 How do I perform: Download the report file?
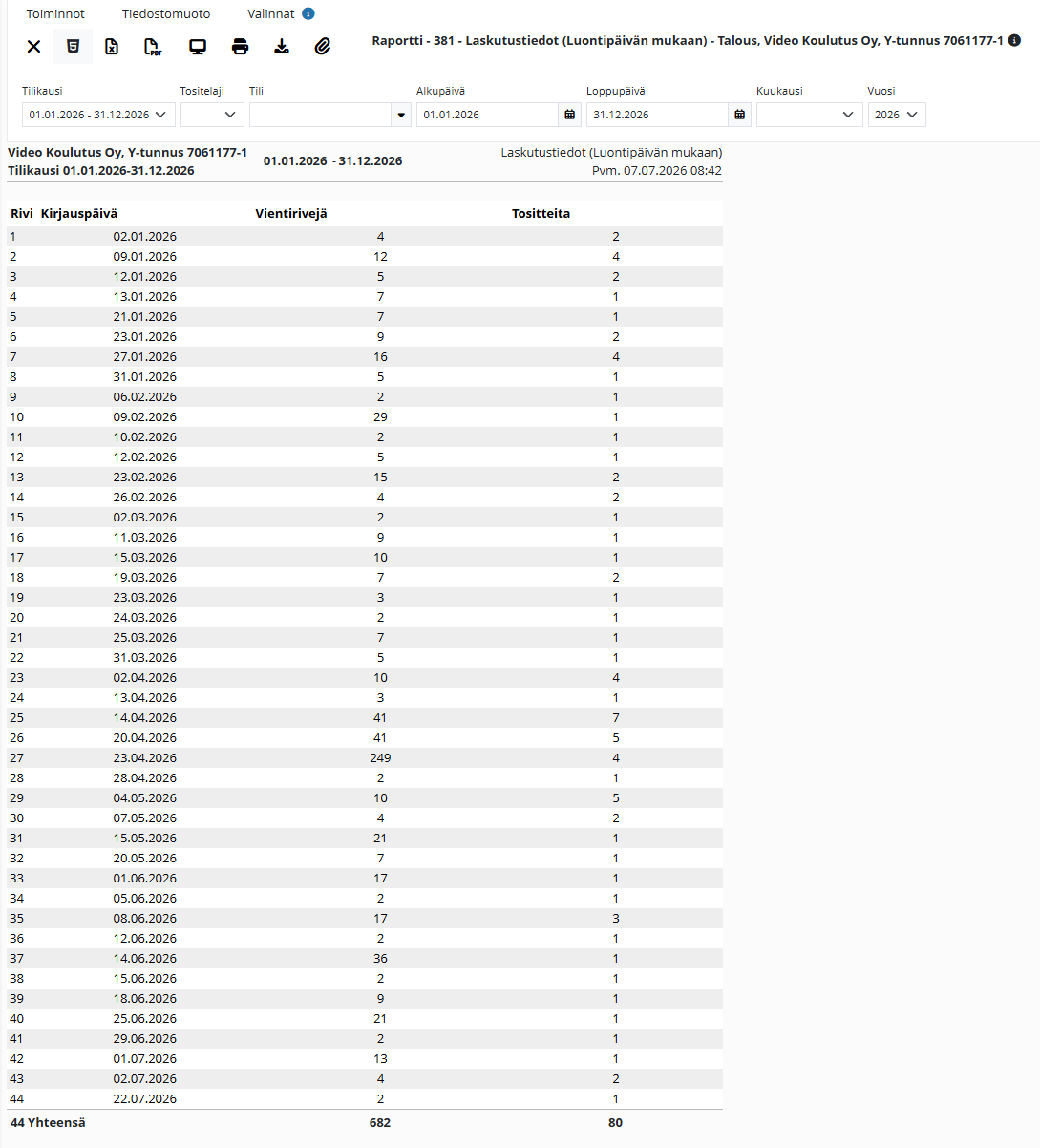[x=282, y=47]
